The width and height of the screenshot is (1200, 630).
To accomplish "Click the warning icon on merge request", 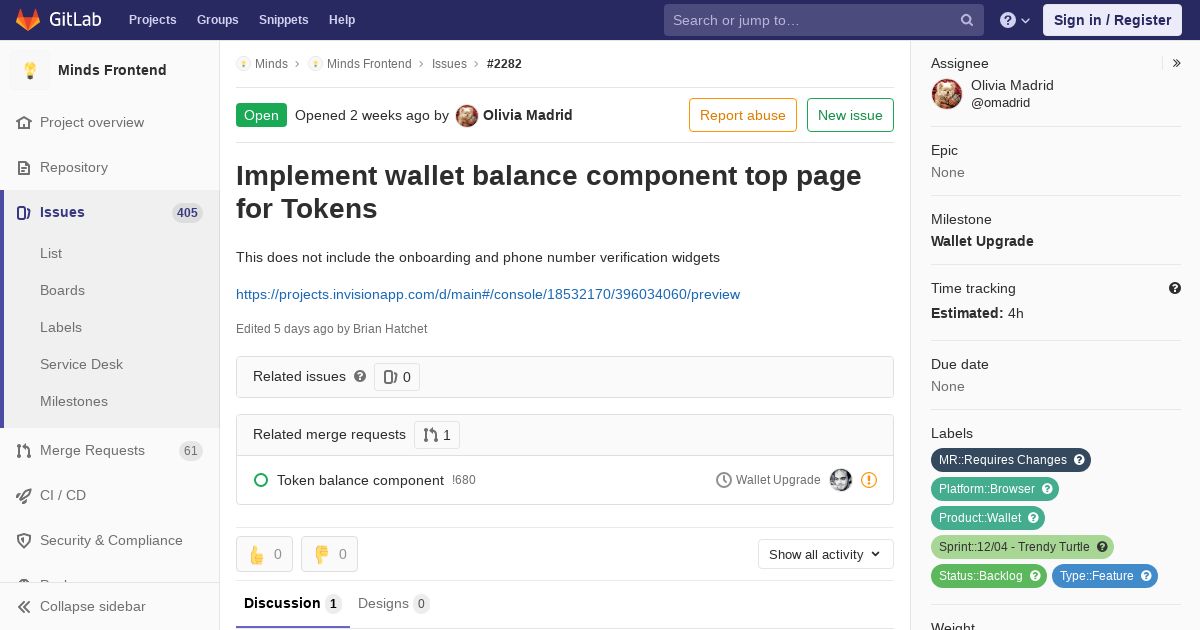I will 869,480.
